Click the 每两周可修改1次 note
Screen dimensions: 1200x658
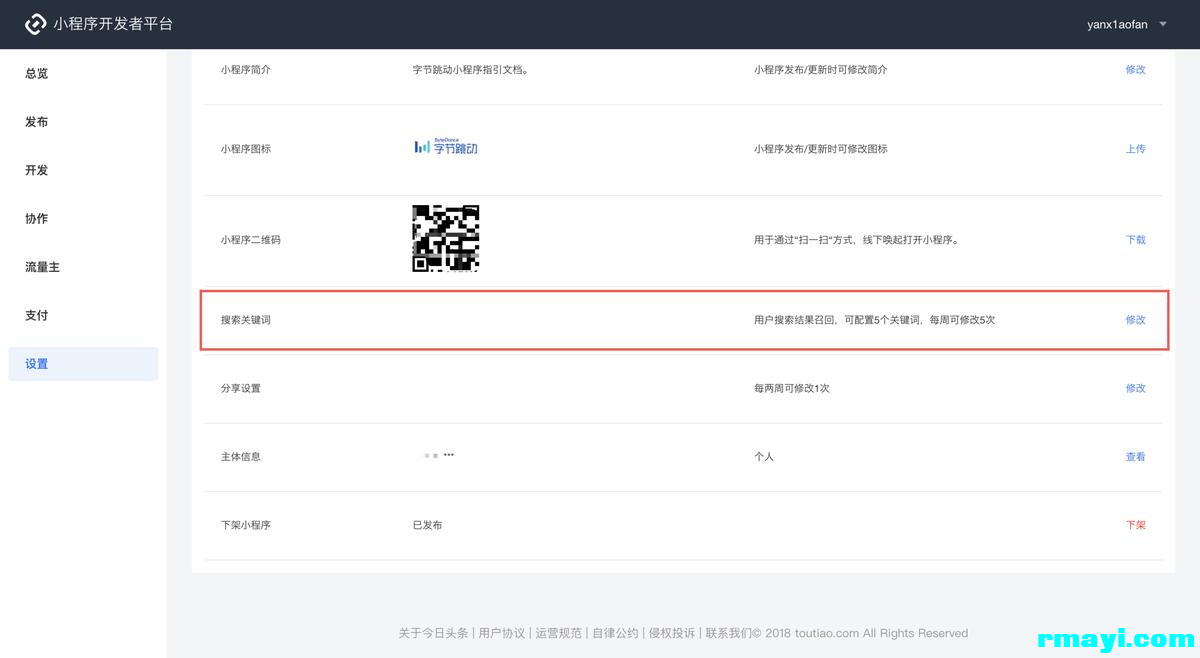[x=792, y=388]
